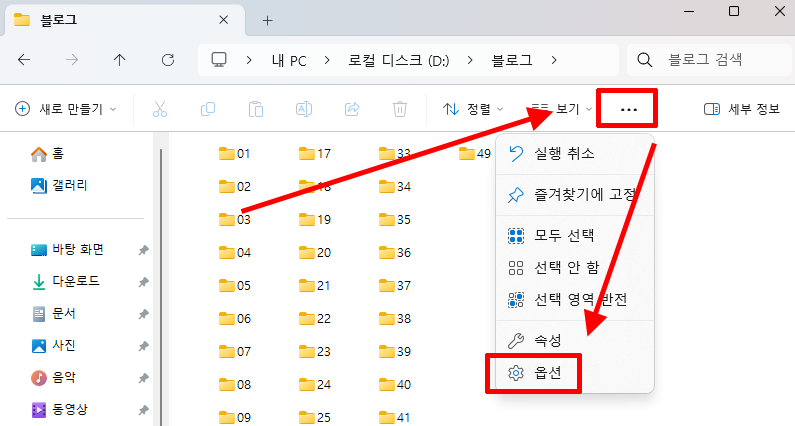Click the Cut scissors icon

(x=160, y=109)
